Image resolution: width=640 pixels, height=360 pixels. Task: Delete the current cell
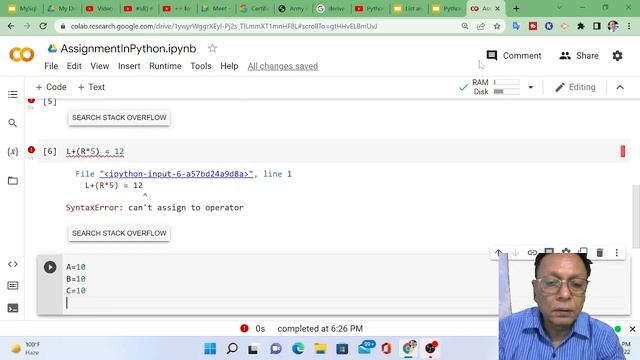point(600,253)
